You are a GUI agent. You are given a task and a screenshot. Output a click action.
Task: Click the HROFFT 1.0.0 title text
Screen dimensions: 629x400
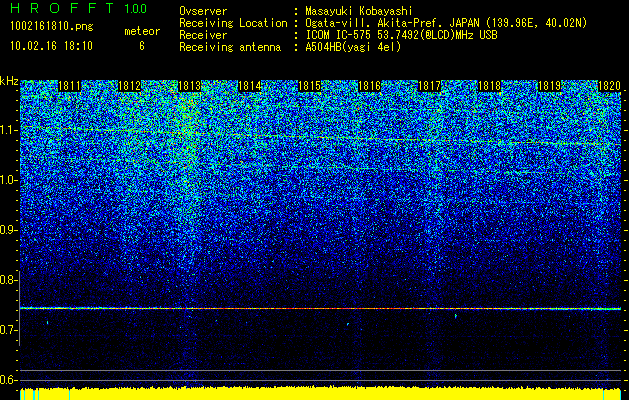(79, 8)
